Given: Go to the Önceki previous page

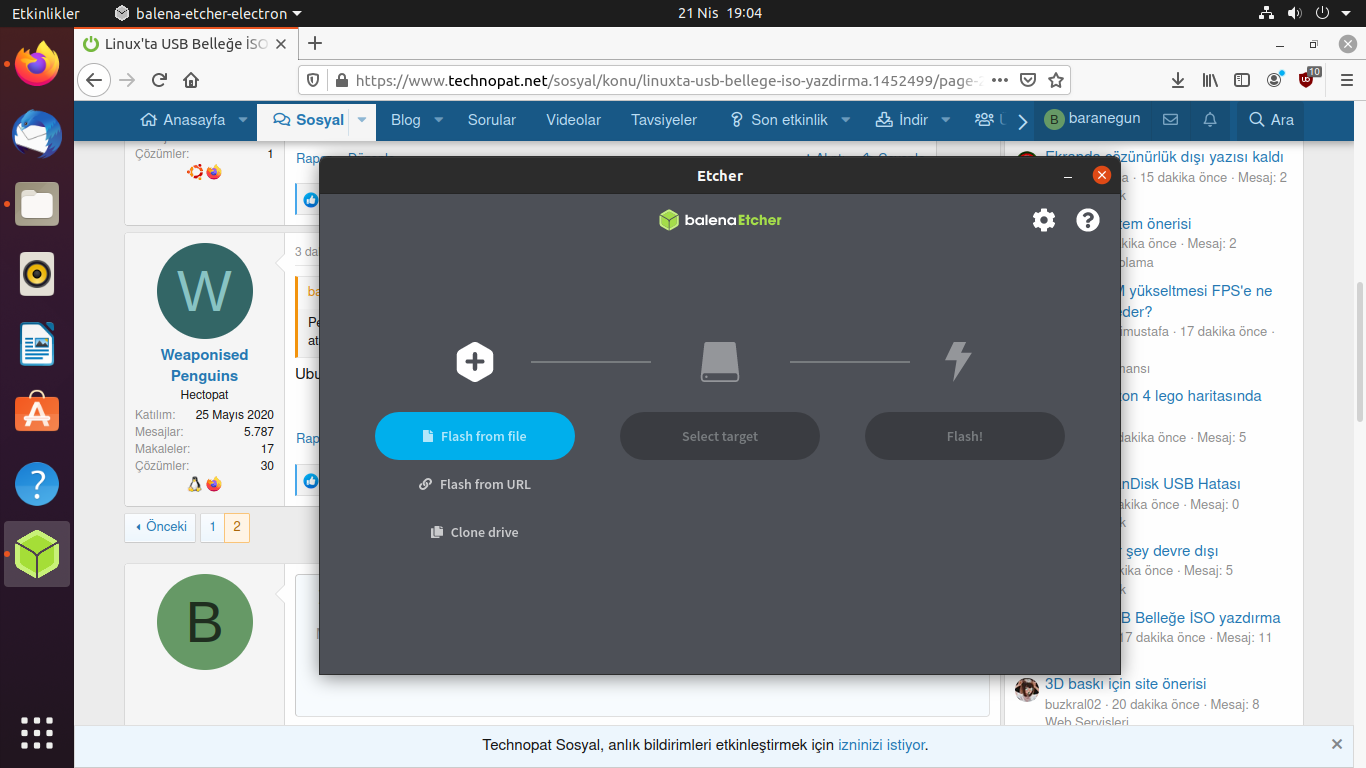Looking at the screenshot, I should (x=160, y=527).
